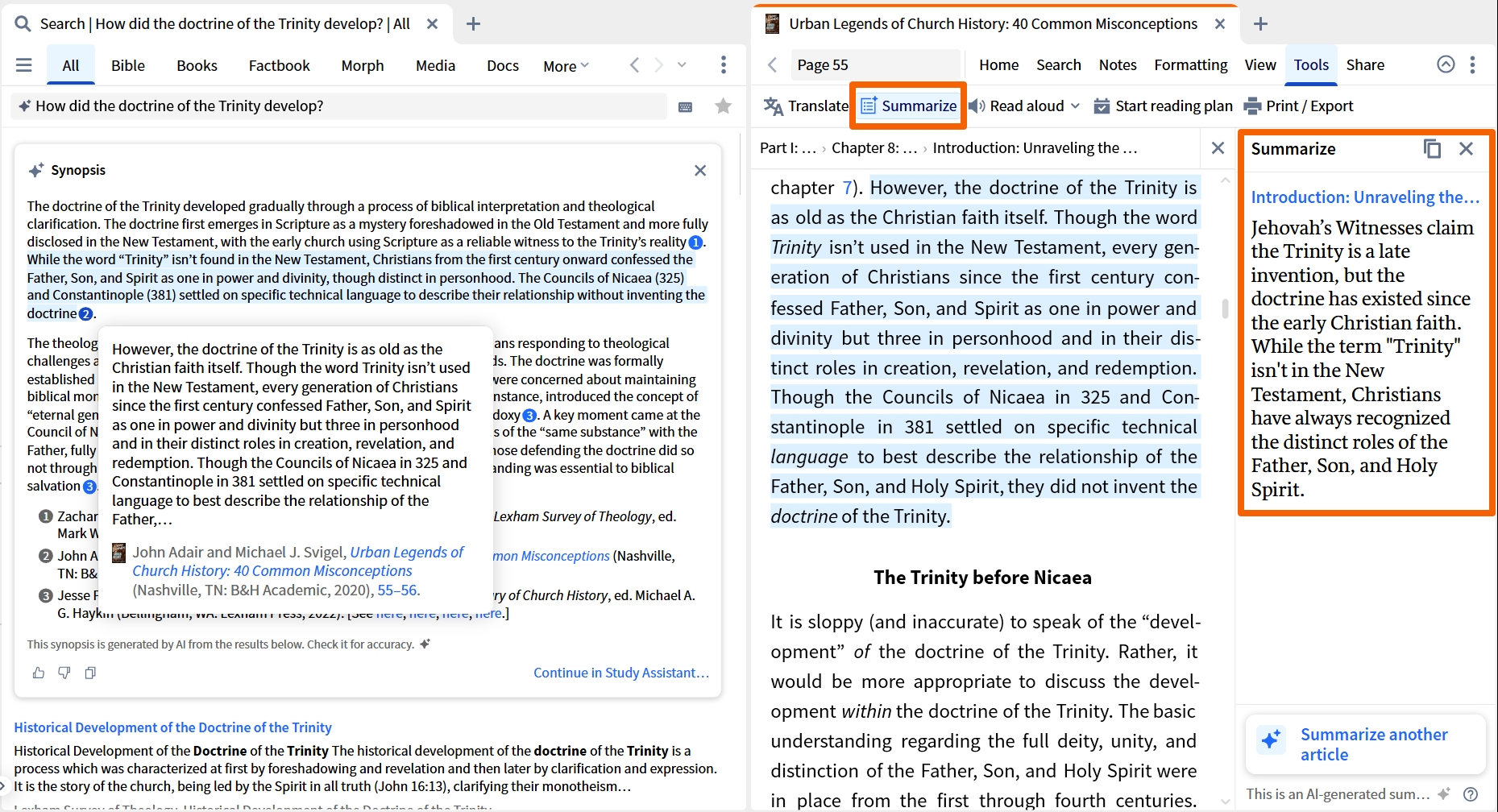Go back in search history

click(634, 65)
